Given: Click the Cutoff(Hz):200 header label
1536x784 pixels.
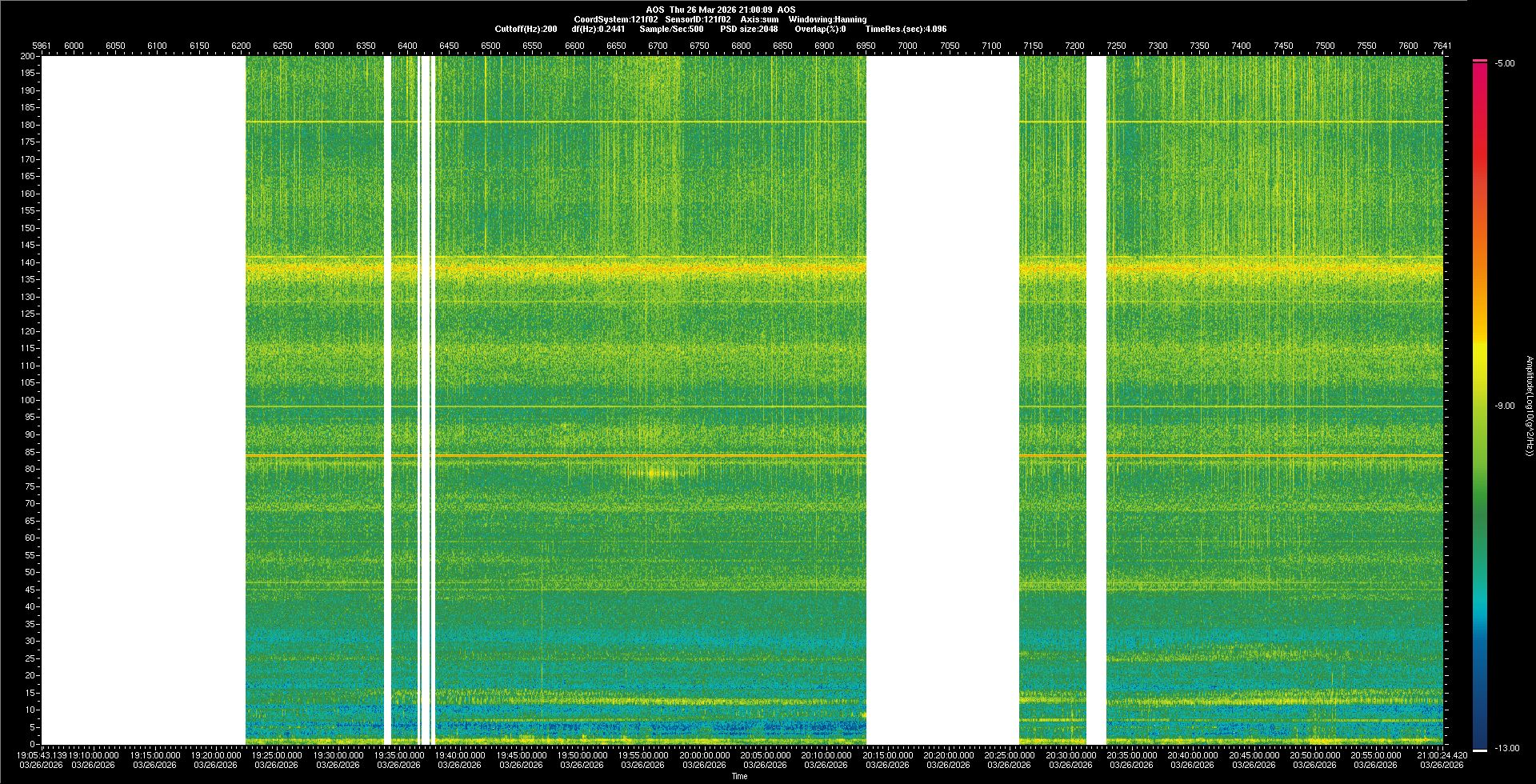Looking at the screenshot, I should coord(526,29).
